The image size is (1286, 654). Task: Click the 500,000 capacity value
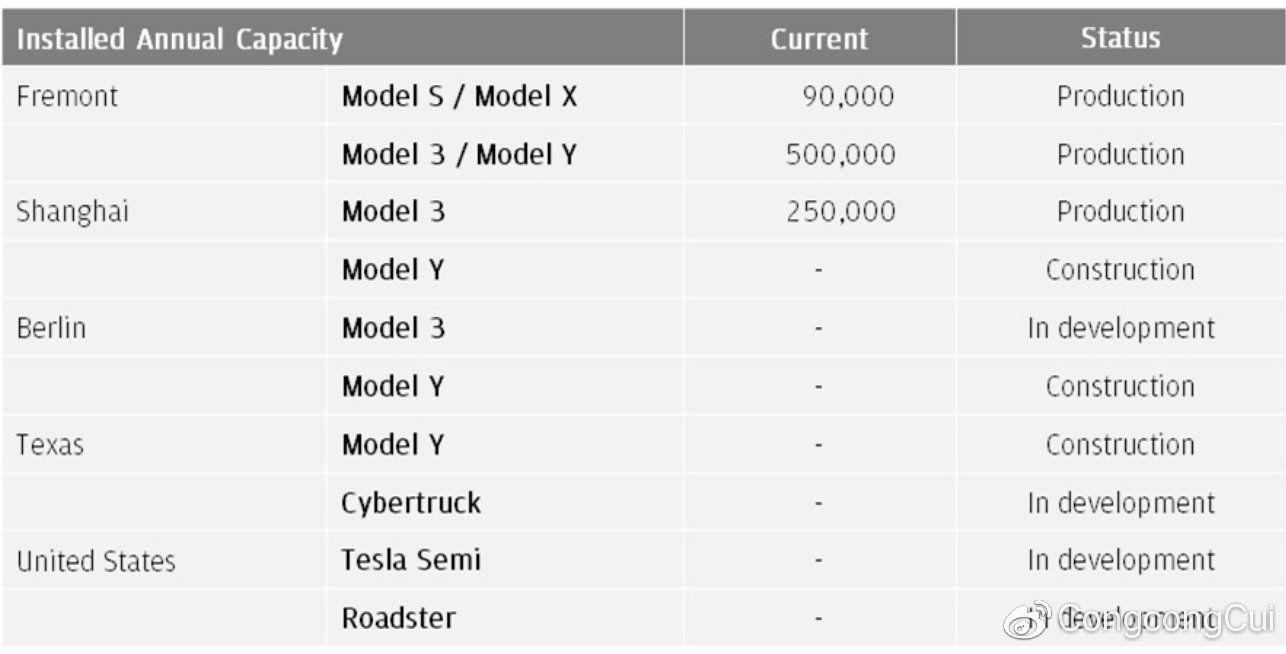tap(841, 155)
